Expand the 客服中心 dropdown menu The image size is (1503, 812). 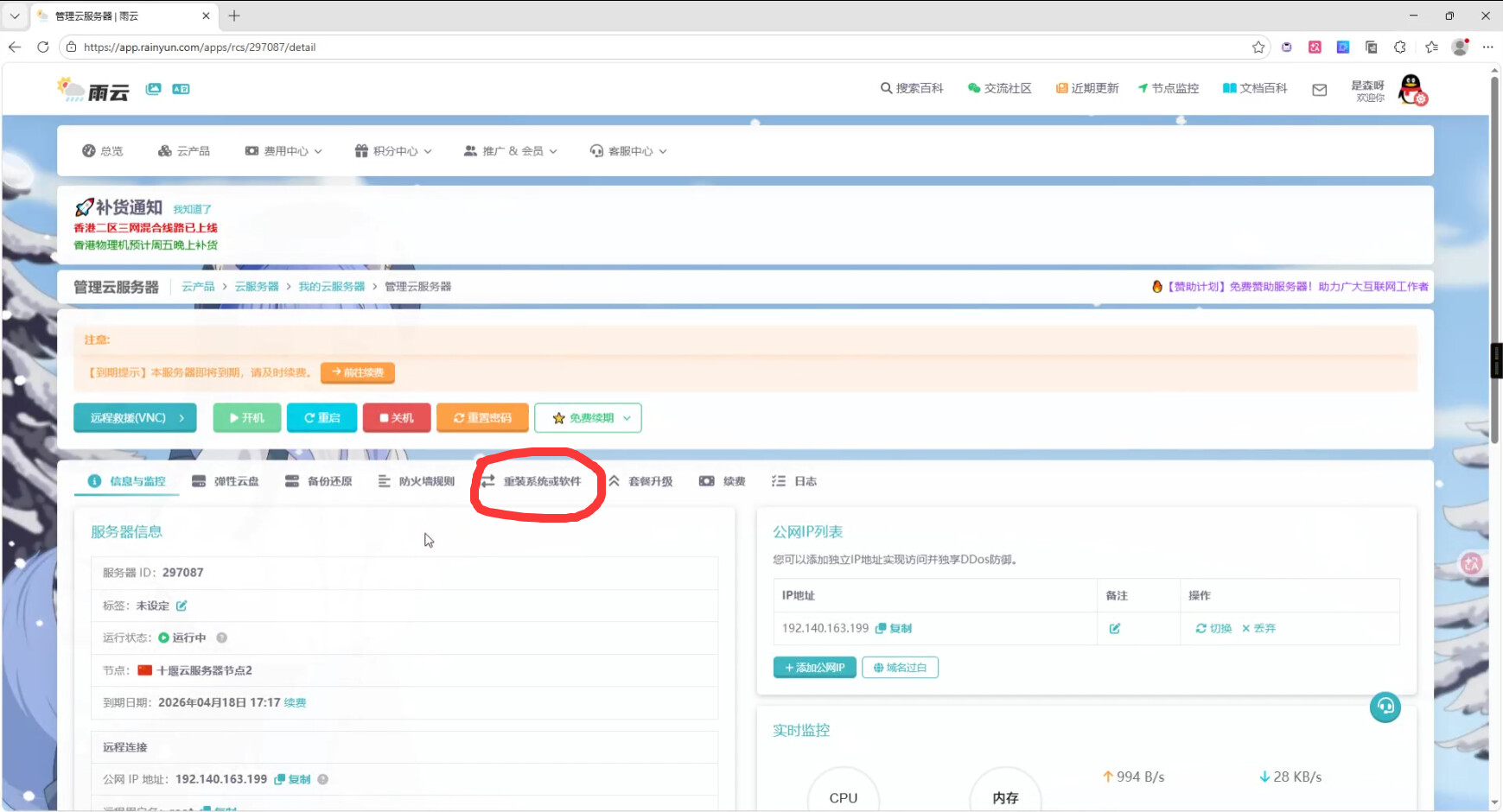click(628, 151)
